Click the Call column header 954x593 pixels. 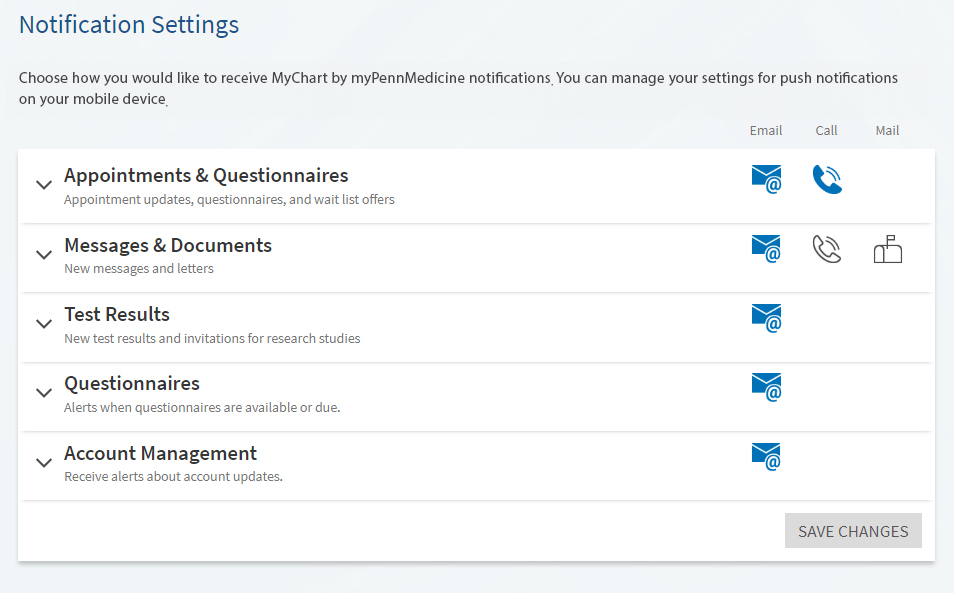pos(826,130)
